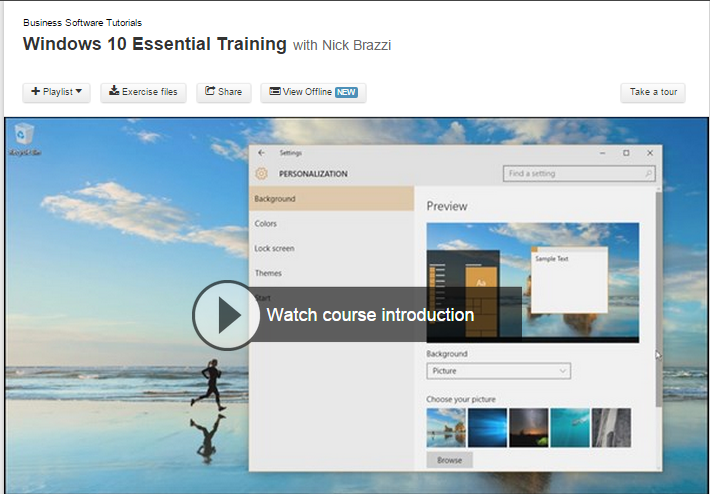The image size is (710, 494).
Task: Play the course introduction video
Action: [226, 315]
